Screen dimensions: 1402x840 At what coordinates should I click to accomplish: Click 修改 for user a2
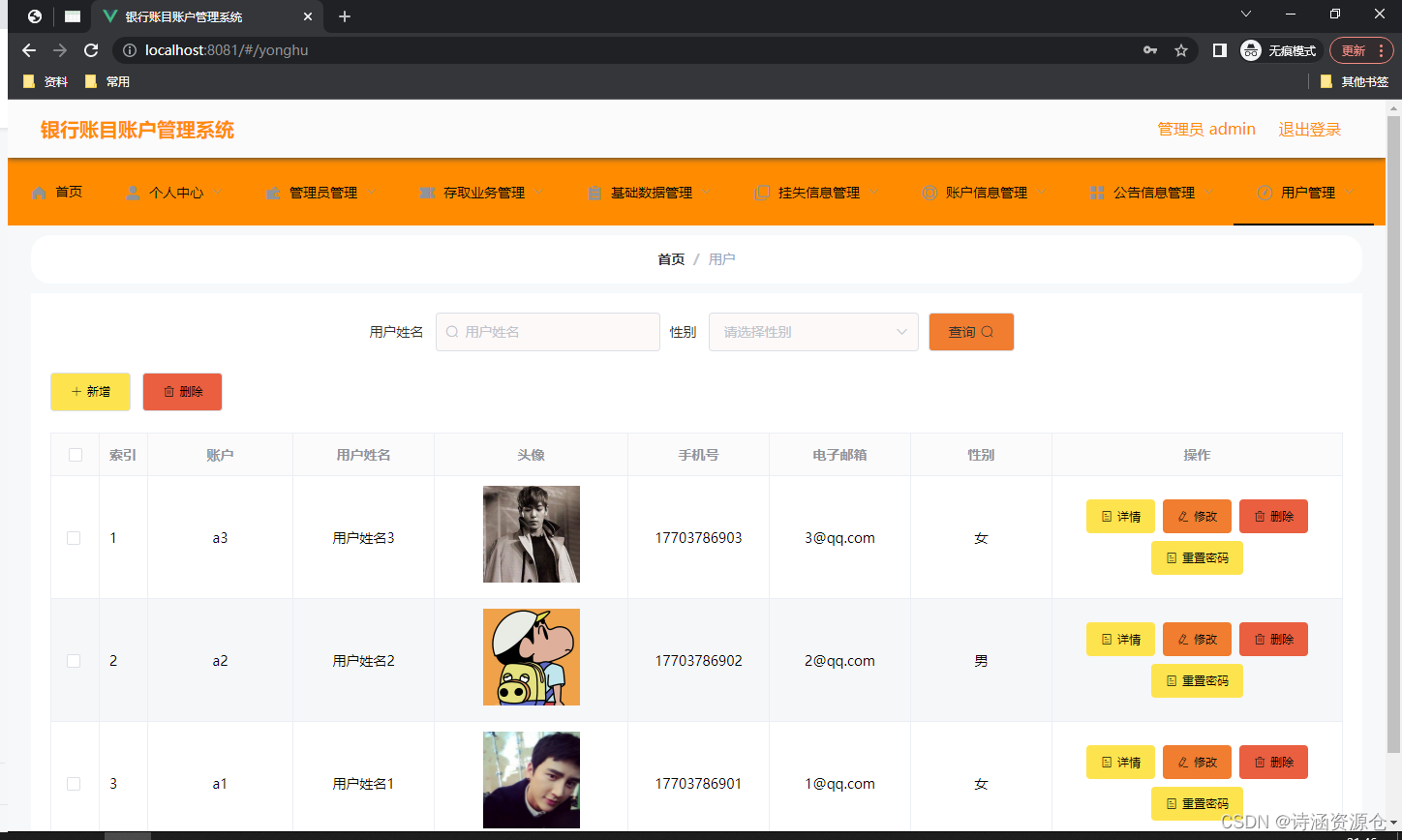point(1197,640)
